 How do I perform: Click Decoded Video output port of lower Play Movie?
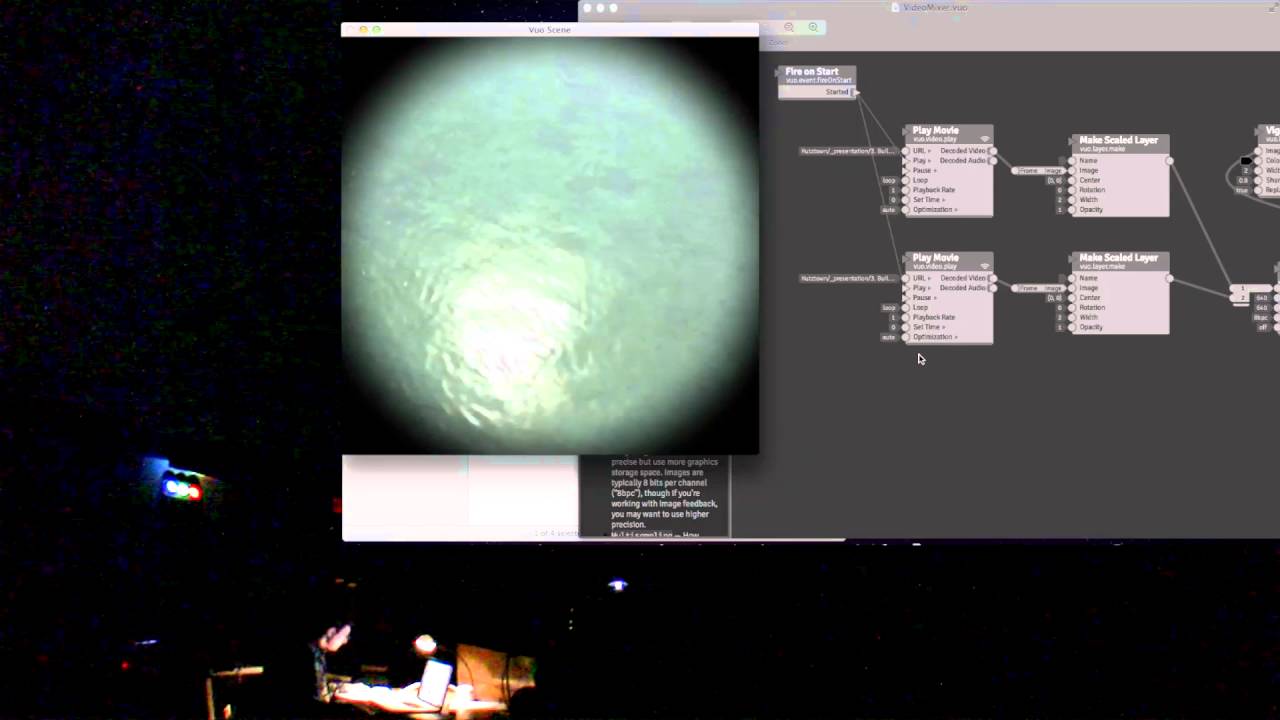[992, 278]
